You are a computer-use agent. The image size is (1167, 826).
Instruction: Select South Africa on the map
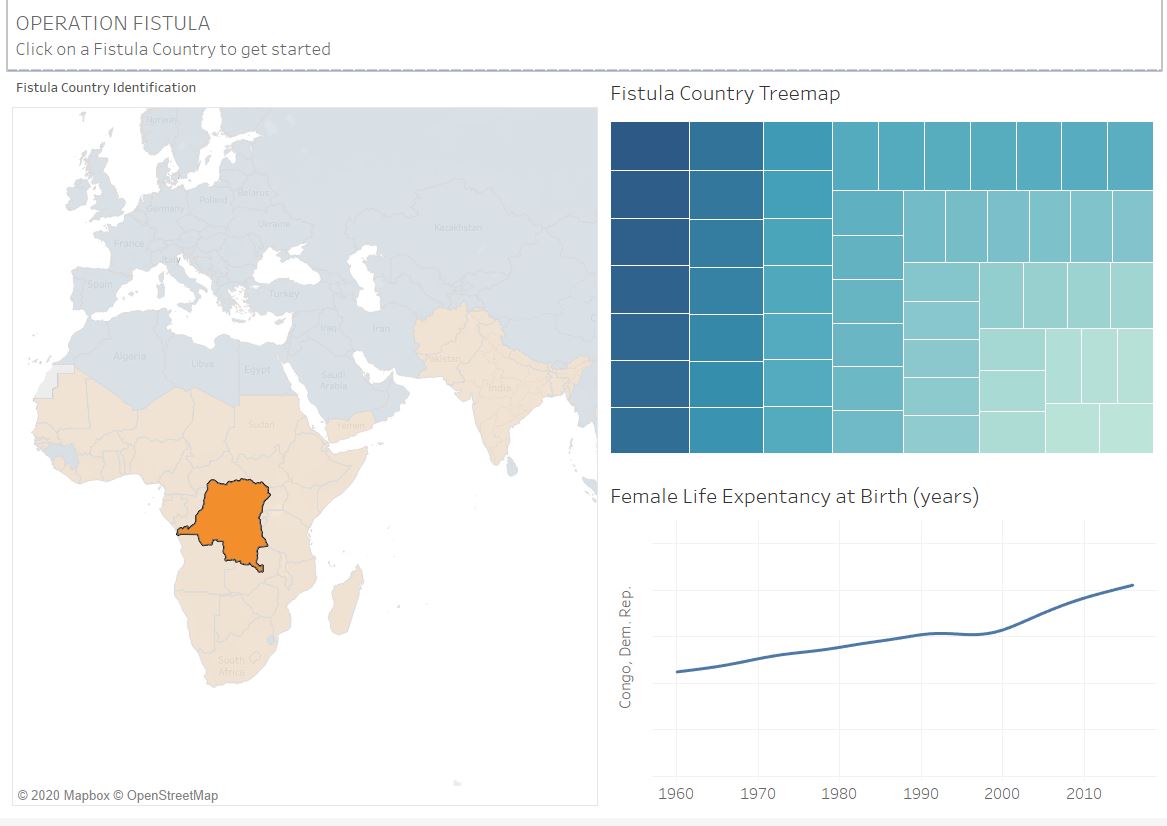[x=231, y=665]
